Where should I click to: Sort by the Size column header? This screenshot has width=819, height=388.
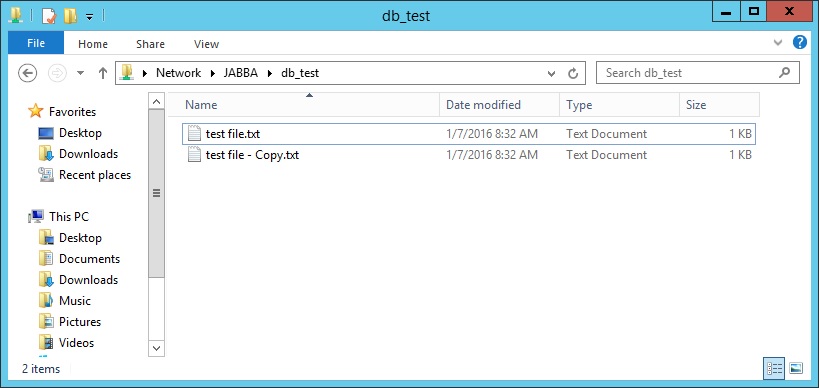click(x=719, y=104)
